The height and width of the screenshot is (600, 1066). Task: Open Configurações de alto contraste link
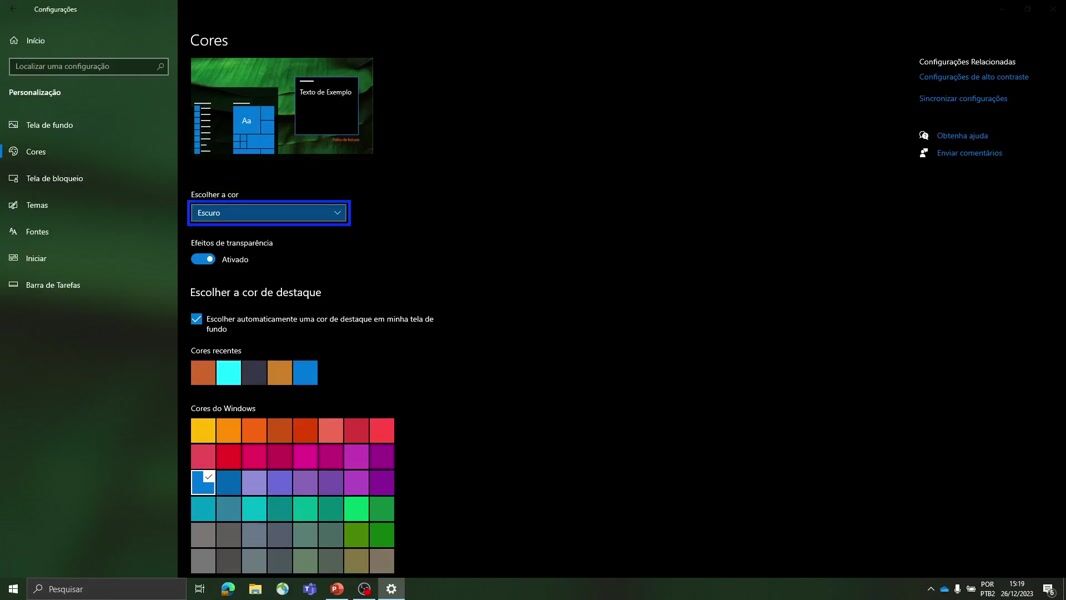point(973,77)
